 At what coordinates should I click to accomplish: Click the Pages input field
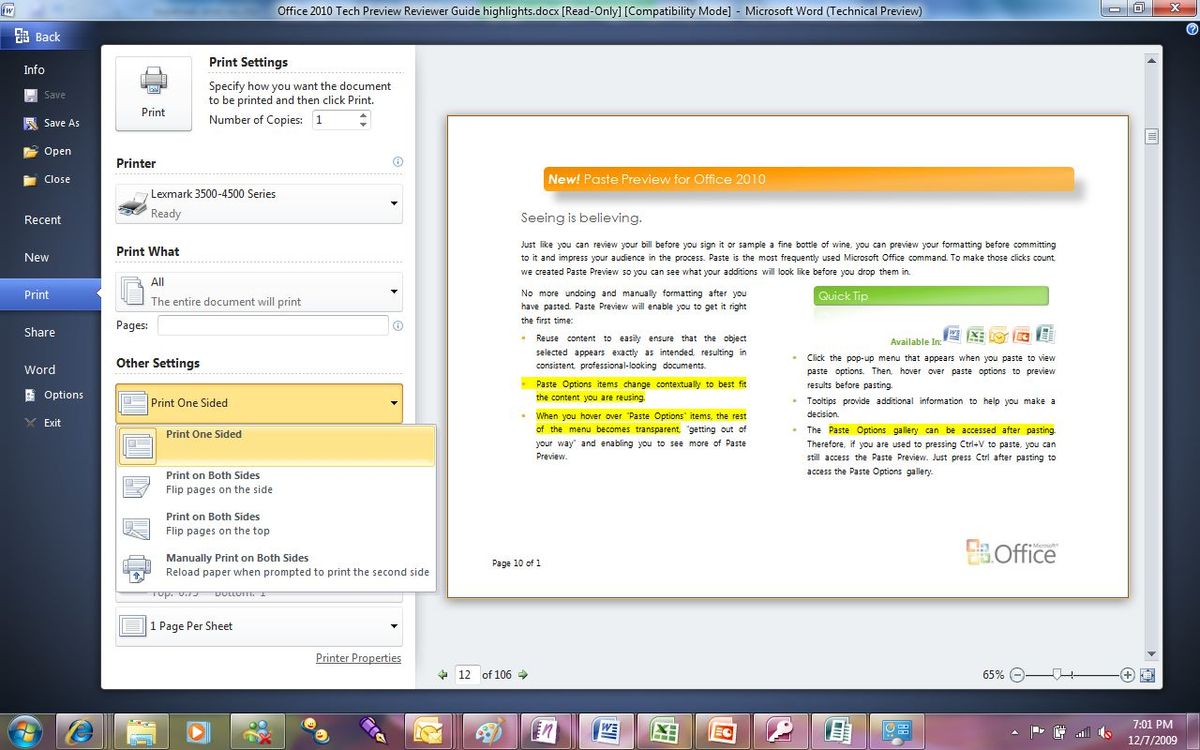click(x=275, y=324)
